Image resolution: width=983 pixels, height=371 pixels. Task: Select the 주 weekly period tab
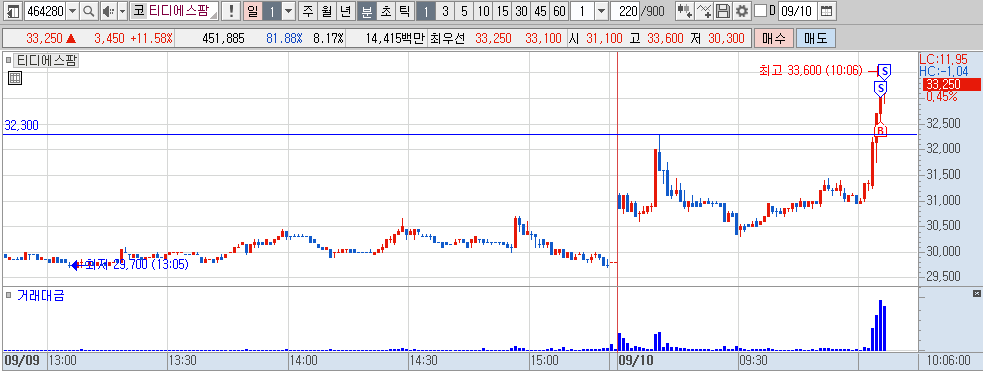308,11
